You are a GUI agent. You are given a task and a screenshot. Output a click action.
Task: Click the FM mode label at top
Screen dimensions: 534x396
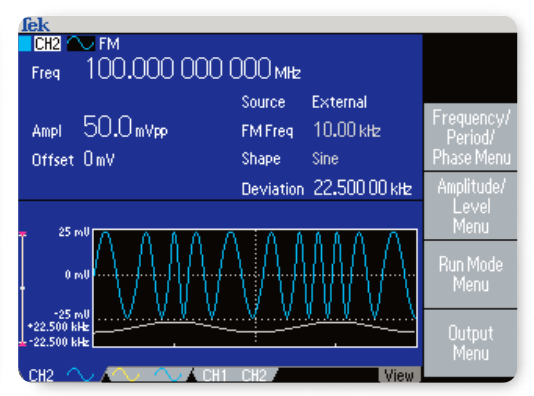[109, 44]
